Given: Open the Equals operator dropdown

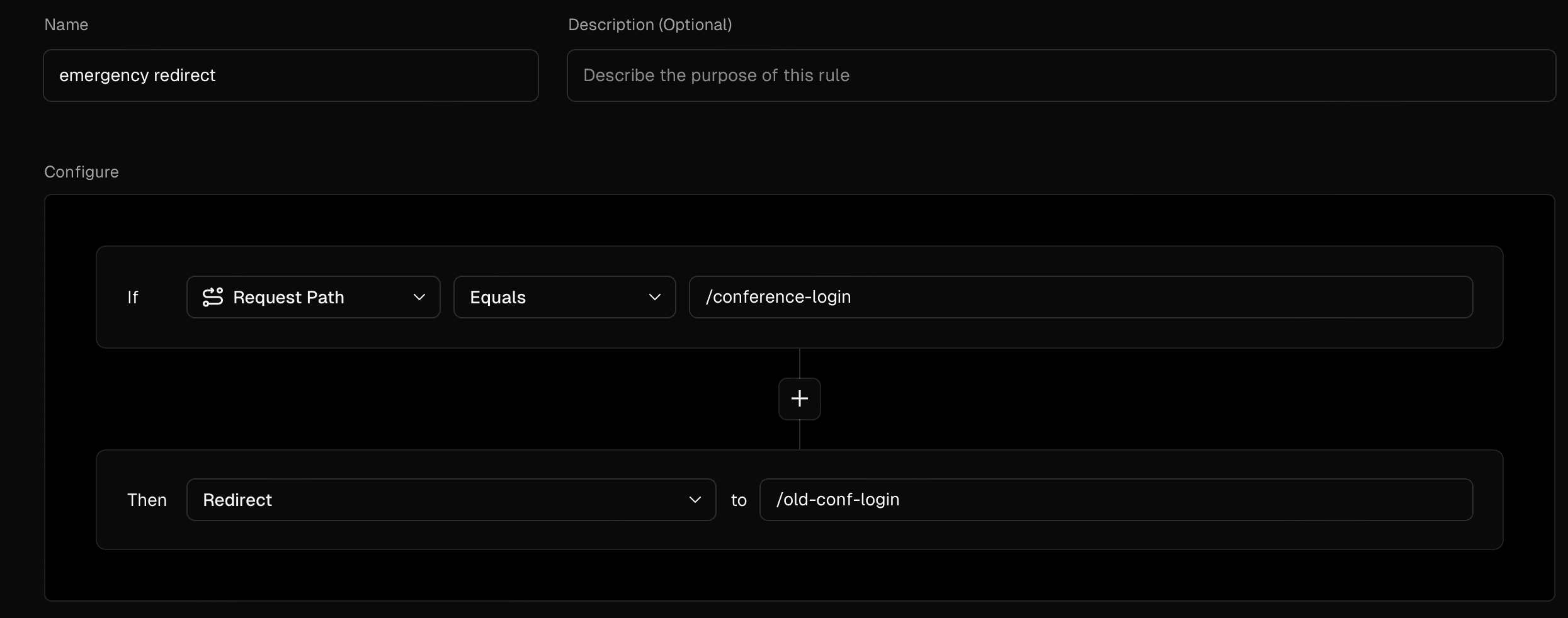Looking at the screenshot, I should [564, 297].
